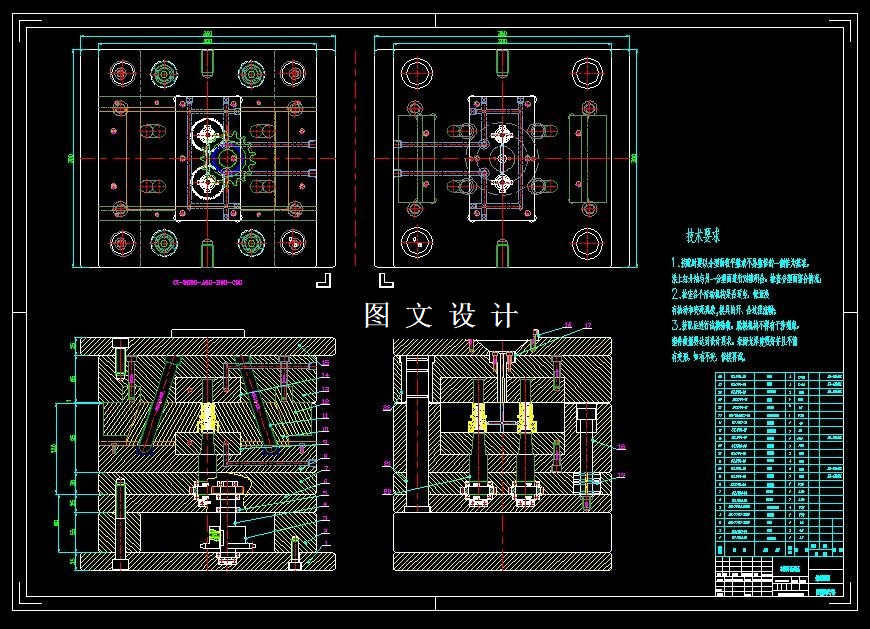
Task: Select part balloon number 2
Action: click(326, 531)
